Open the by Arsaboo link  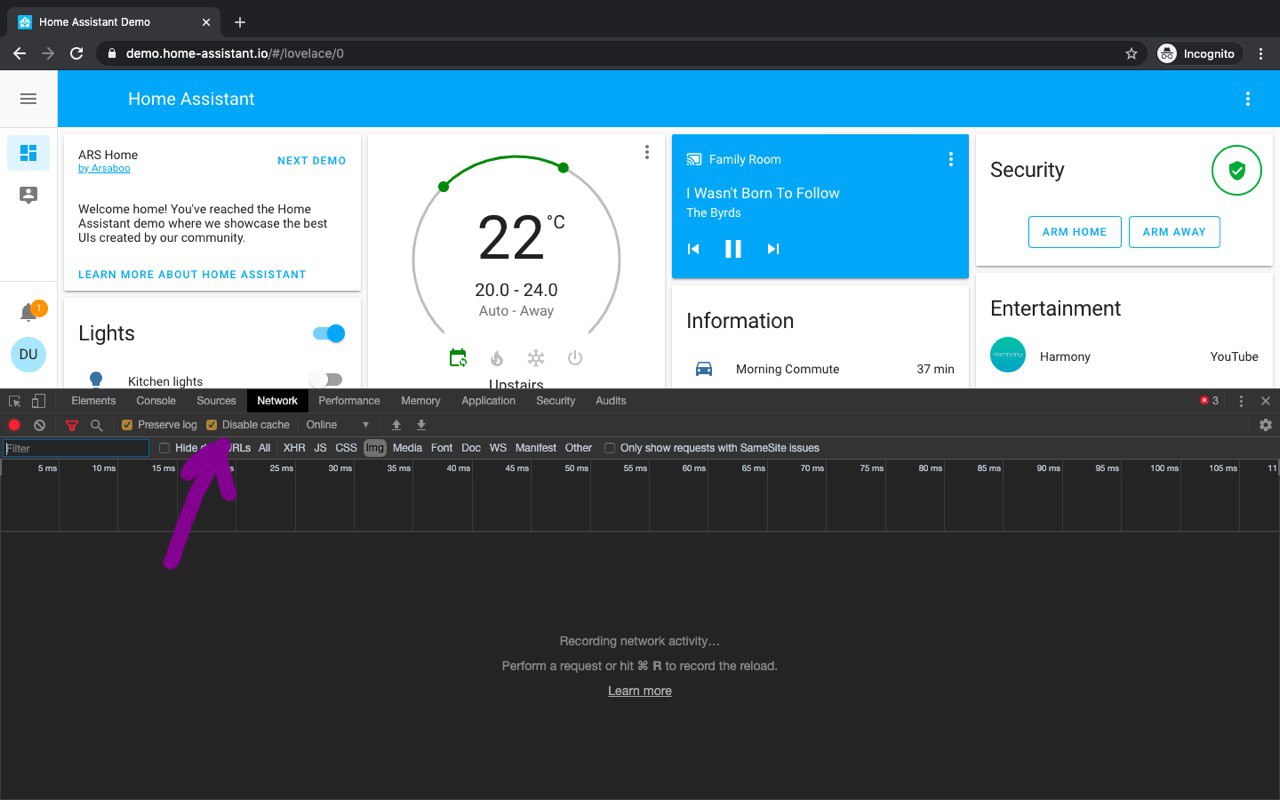click(x=104, y=169)
